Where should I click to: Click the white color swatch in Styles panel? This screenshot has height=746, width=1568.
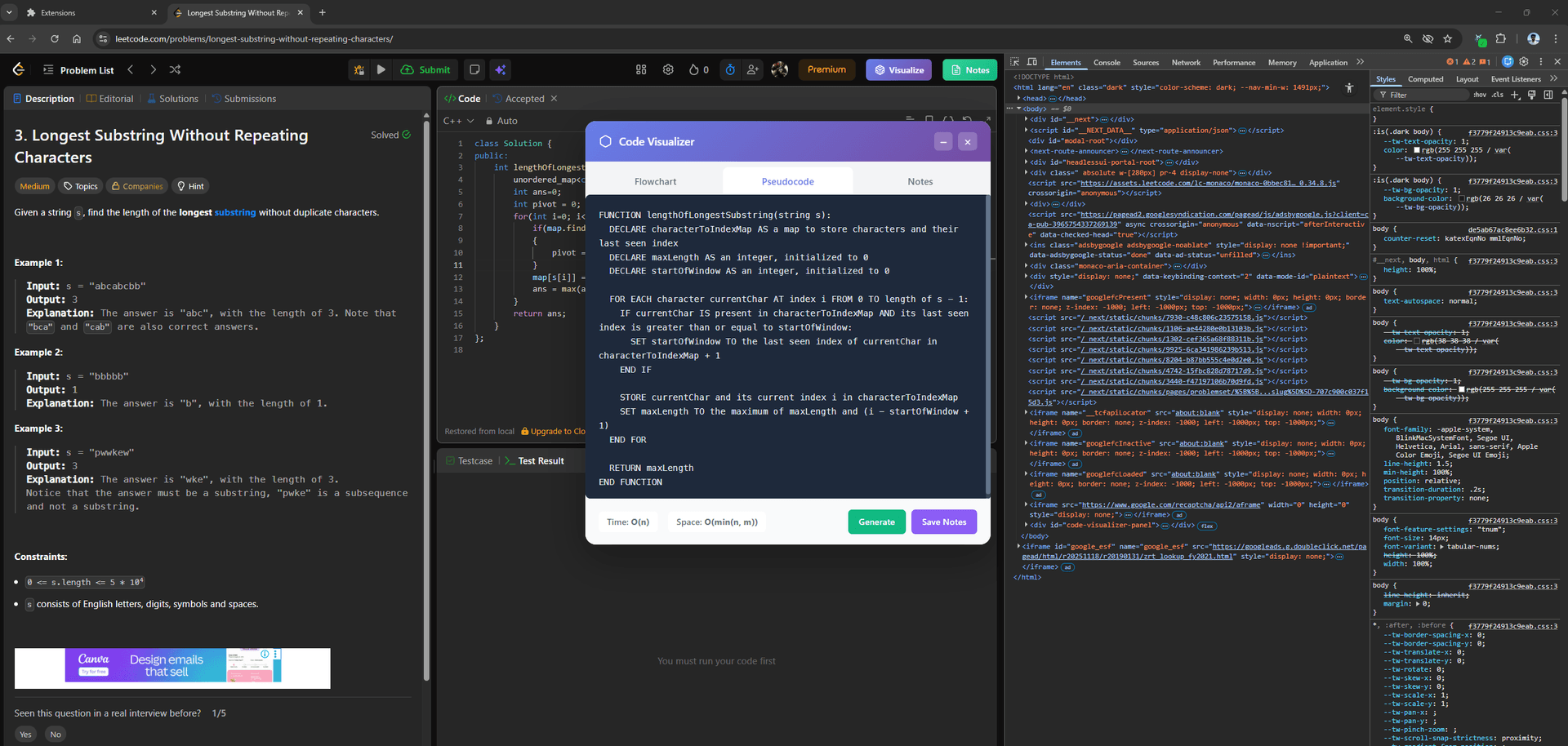(x=1416, y=152)
